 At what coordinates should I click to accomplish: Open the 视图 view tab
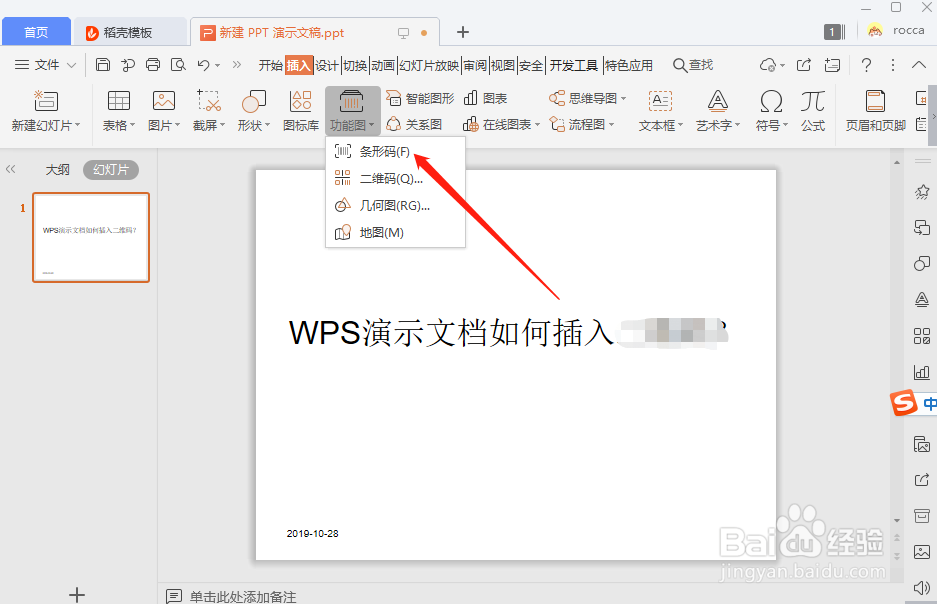[x=503, y=65]
